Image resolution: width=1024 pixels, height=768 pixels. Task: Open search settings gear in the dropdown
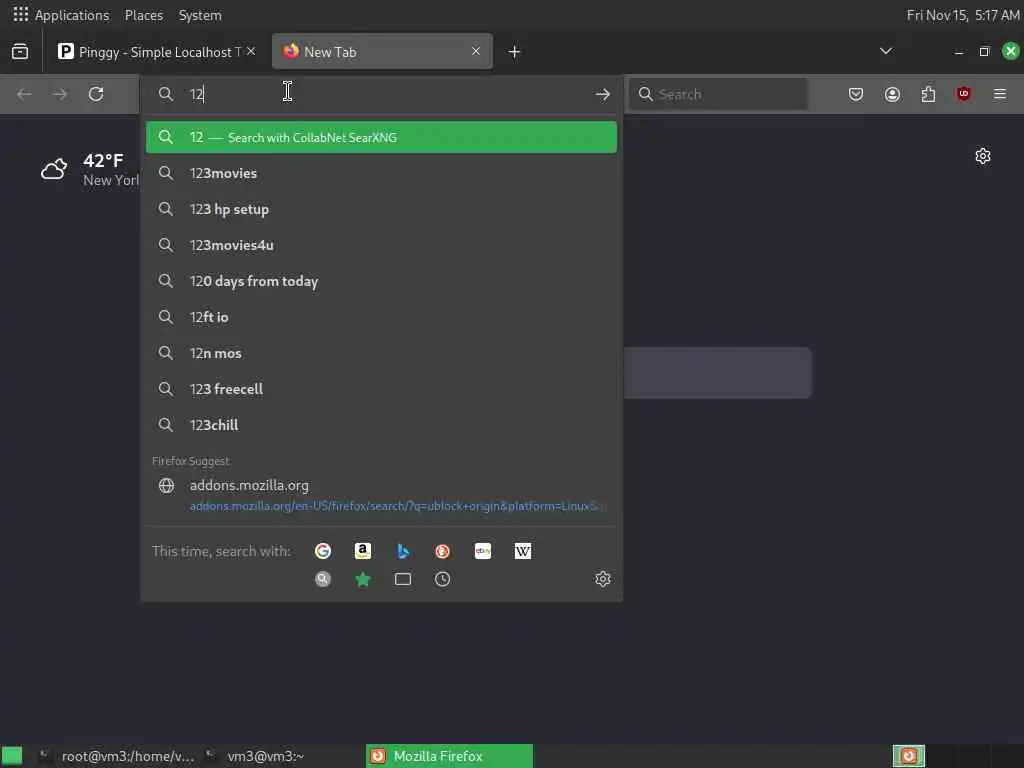(x=603, y=579)
